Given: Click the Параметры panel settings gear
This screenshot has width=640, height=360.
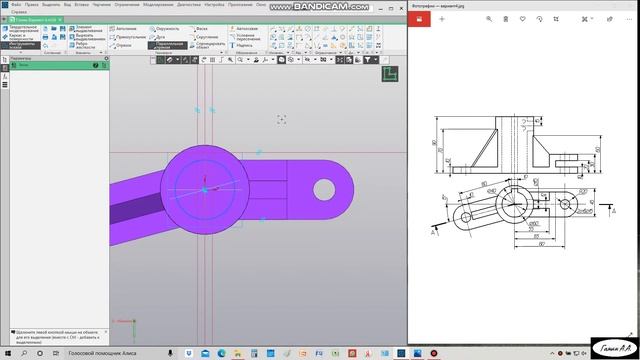Looking at the screenshot, I should tap(107, 59).
